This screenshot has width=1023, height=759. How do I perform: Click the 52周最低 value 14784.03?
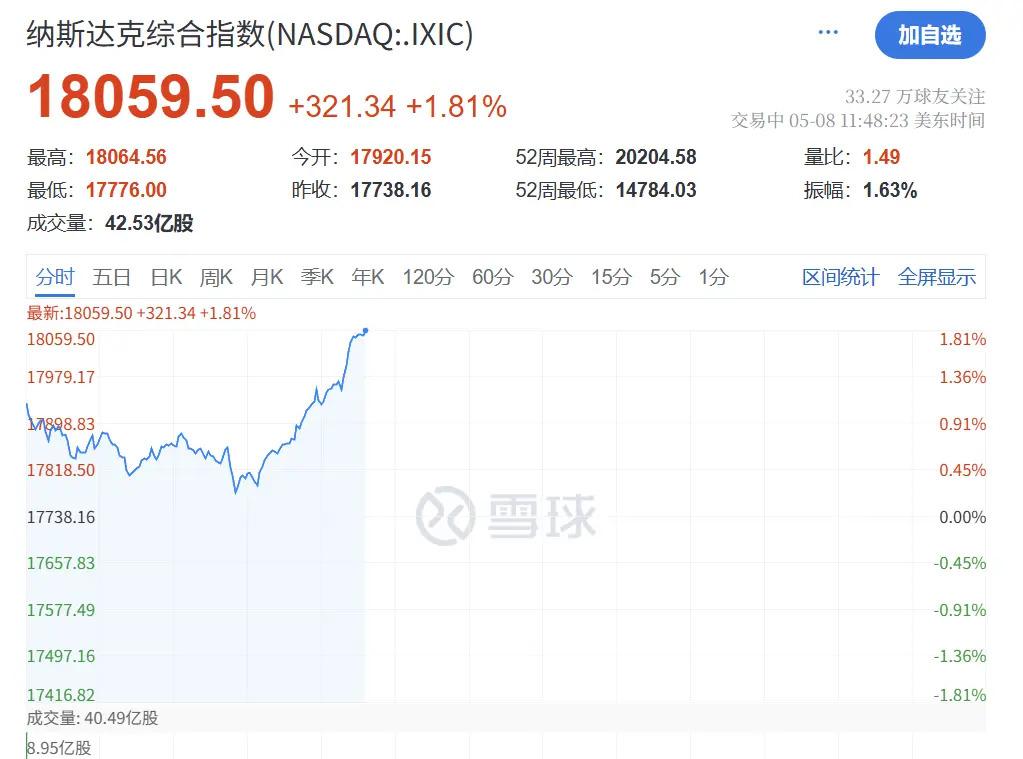[656, 190]
